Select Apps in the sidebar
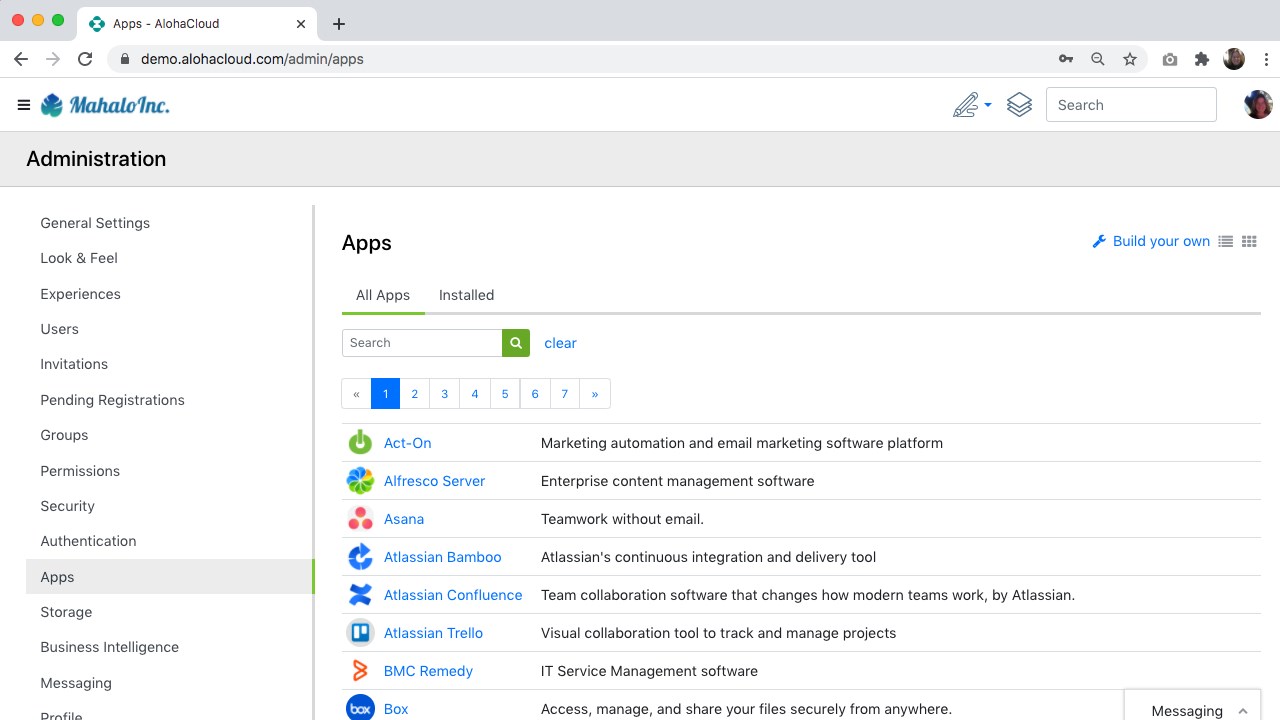Screen dimensions: 1280x720 tap(170, 577)
